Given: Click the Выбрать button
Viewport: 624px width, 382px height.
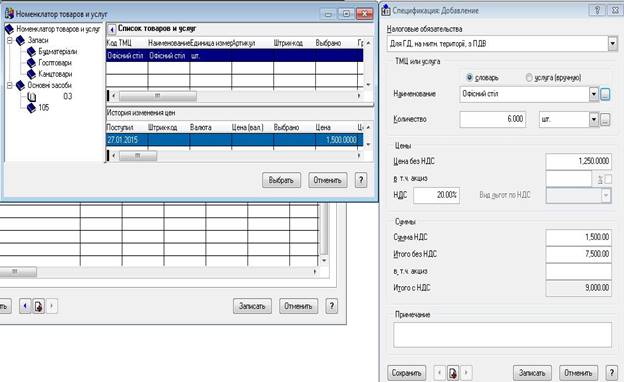Looking at the screenshot, I should 281,180.
